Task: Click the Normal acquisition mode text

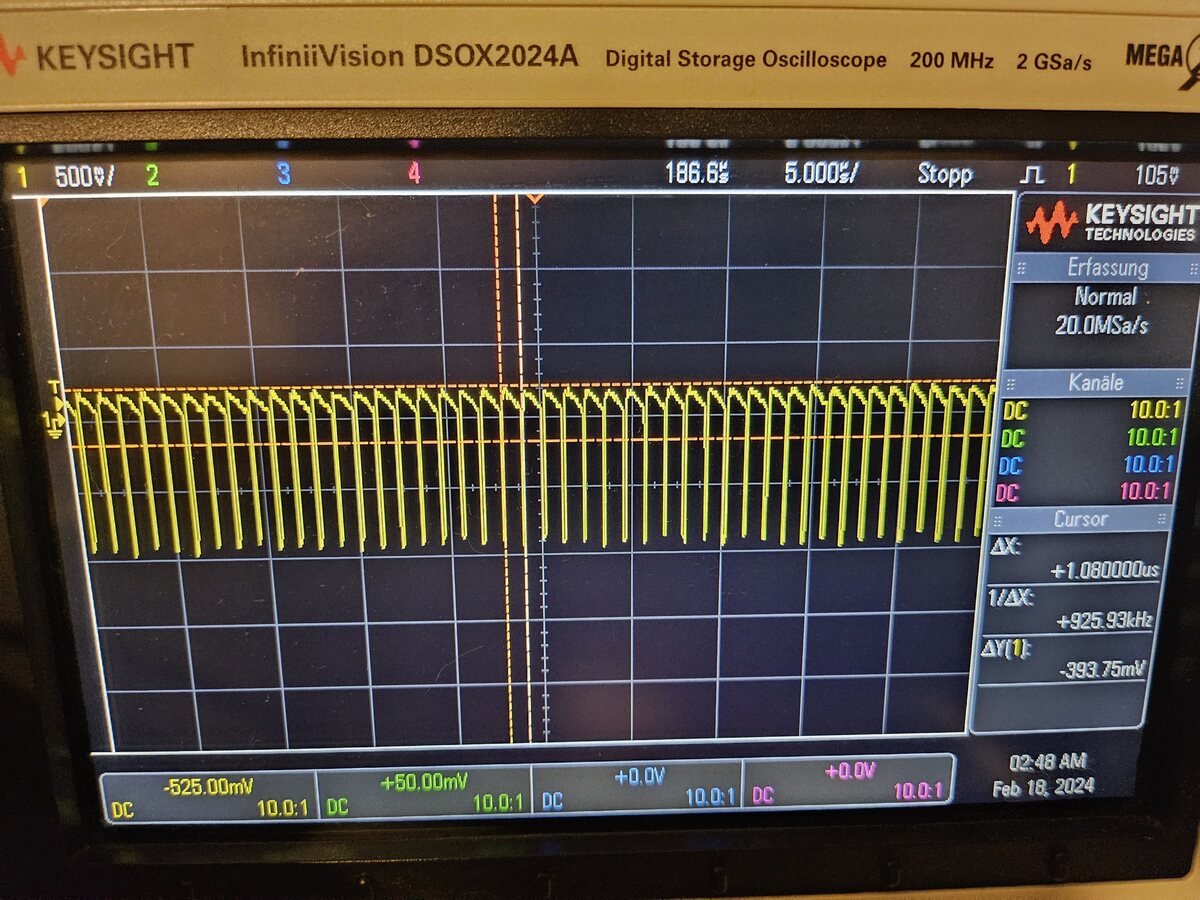Action: point(1105,297)
